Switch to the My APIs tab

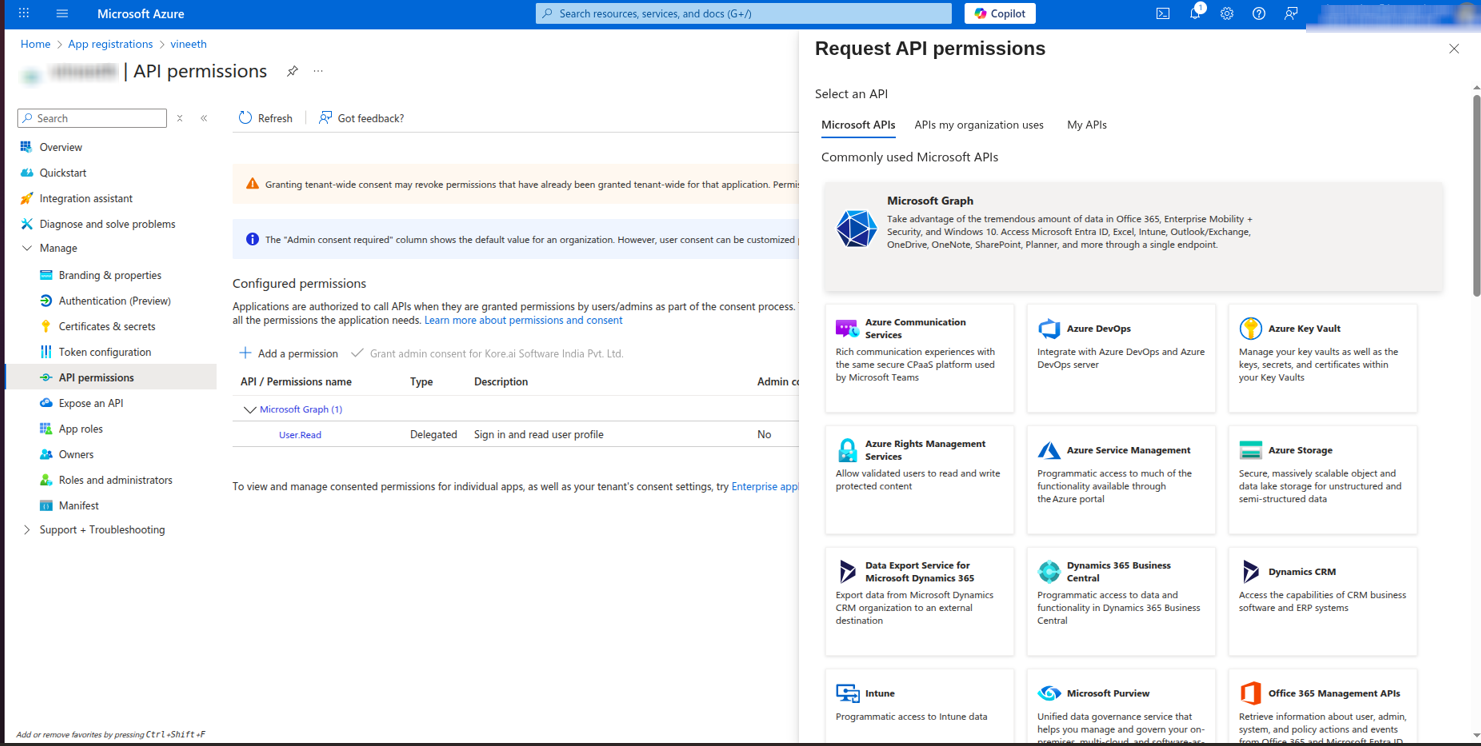tap(1086, 125)
